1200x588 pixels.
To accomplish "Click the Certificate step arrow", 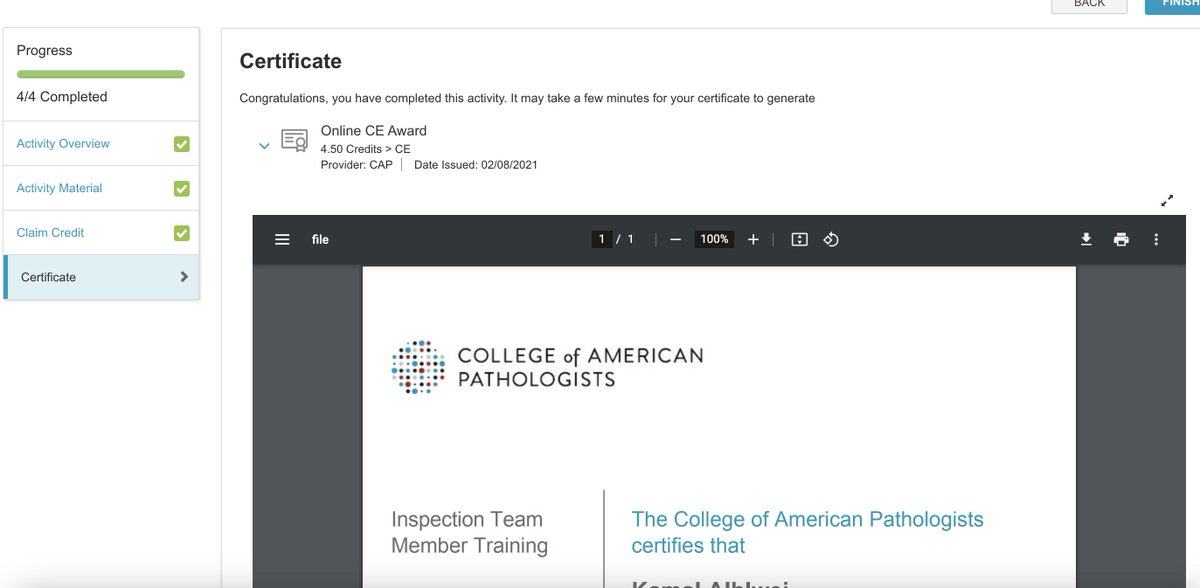I will [x=184, y=277].
